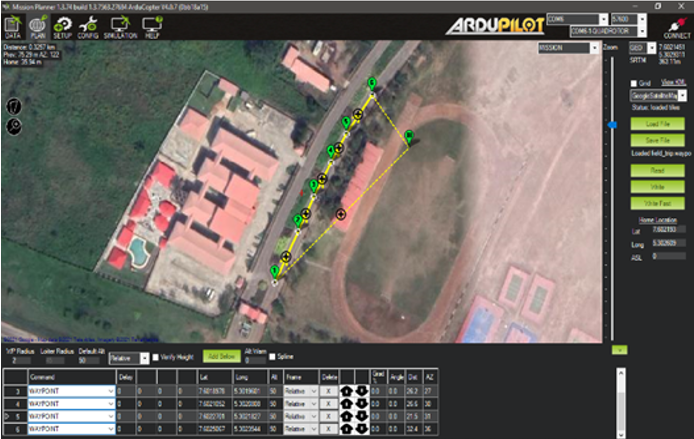
Task: Select green waypoint marker 2 on map
Action: coord(298,220)
